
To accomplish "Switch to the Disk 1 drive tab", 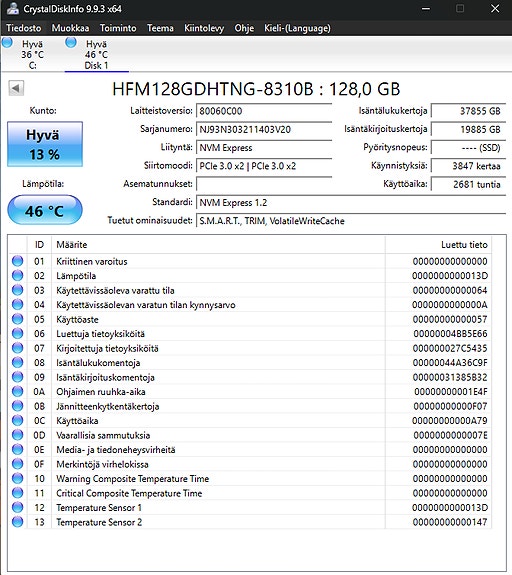I will (96, 54).
